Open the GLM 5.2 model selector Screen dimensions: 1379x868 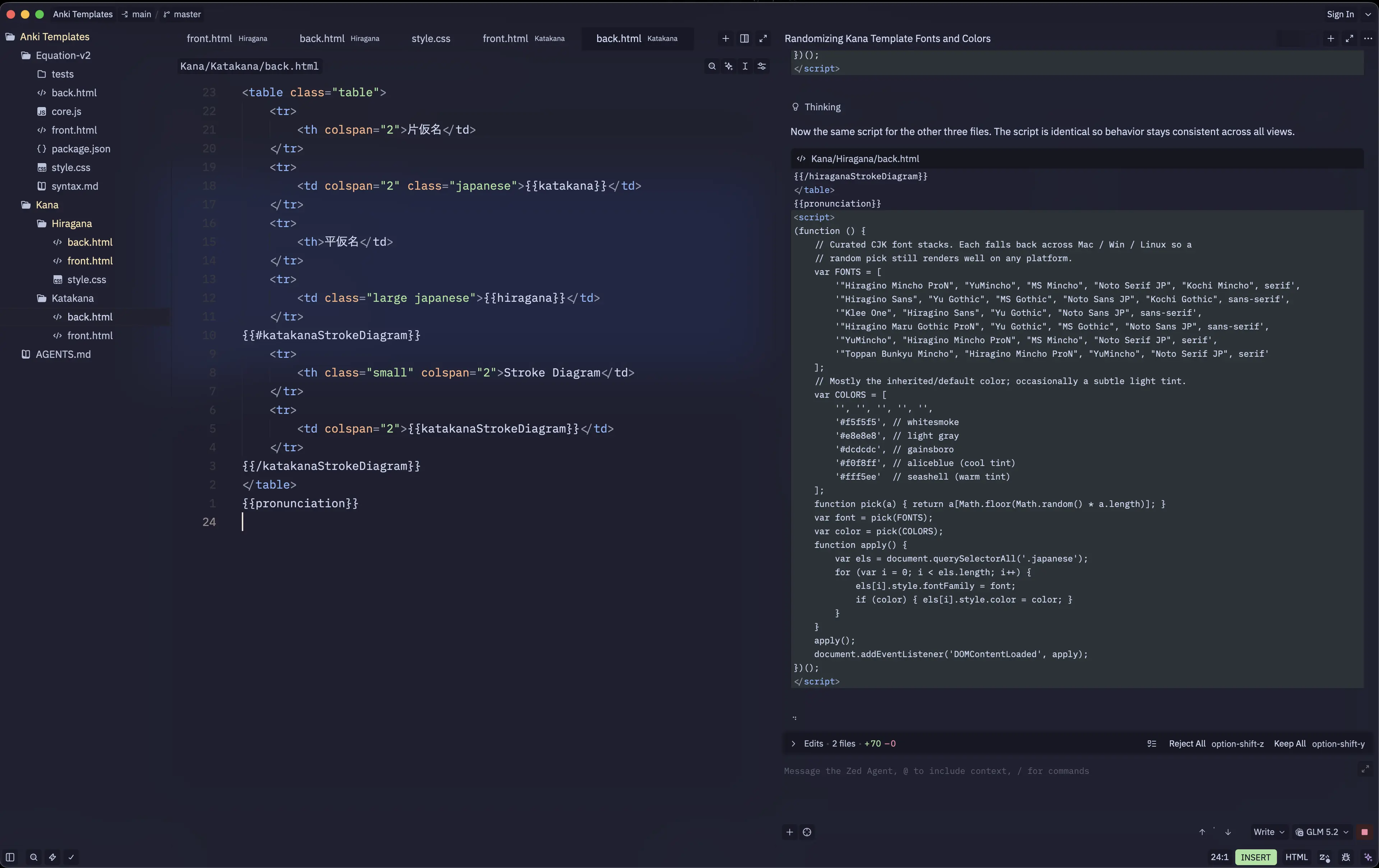point(1322,832)
